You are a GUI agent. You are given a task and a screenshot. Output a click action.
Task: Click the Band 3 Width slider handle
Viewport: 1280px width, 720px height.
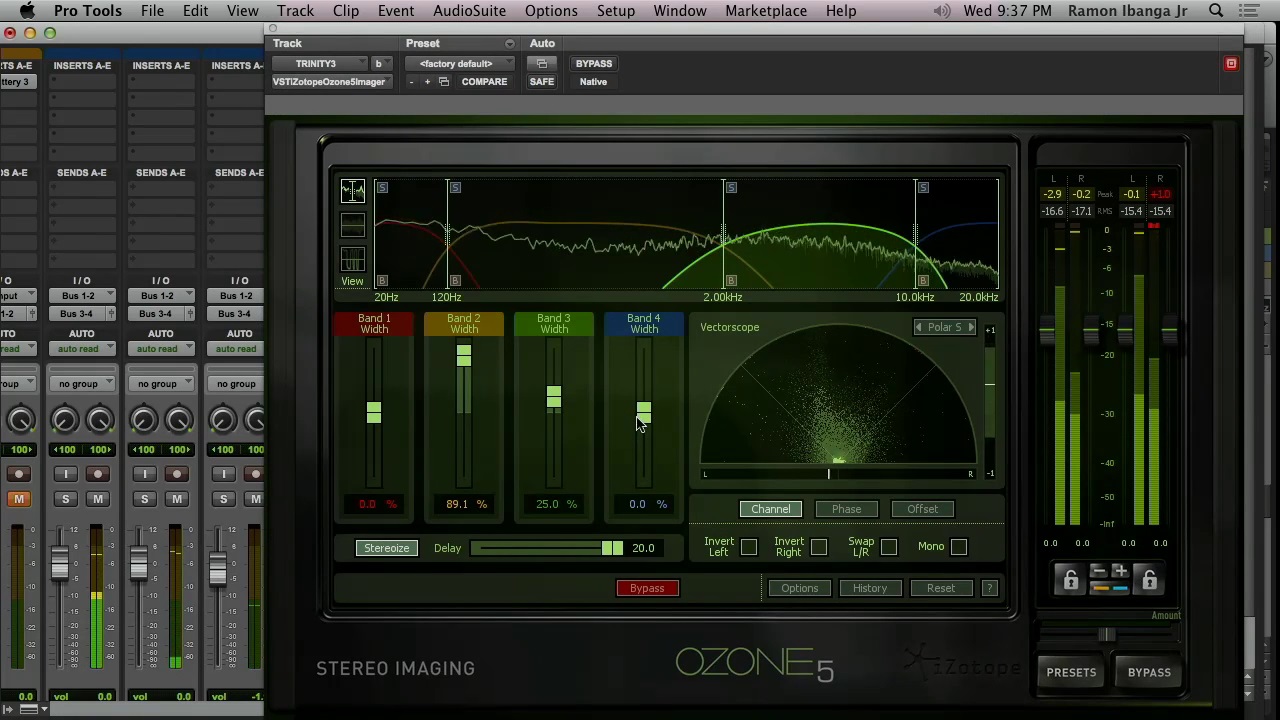click(554, 397)
